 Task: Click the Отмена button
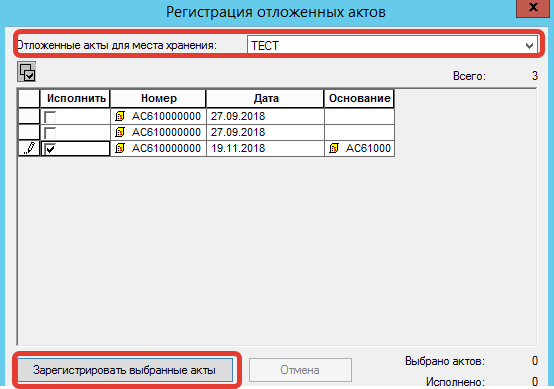[x=300, y=370]
